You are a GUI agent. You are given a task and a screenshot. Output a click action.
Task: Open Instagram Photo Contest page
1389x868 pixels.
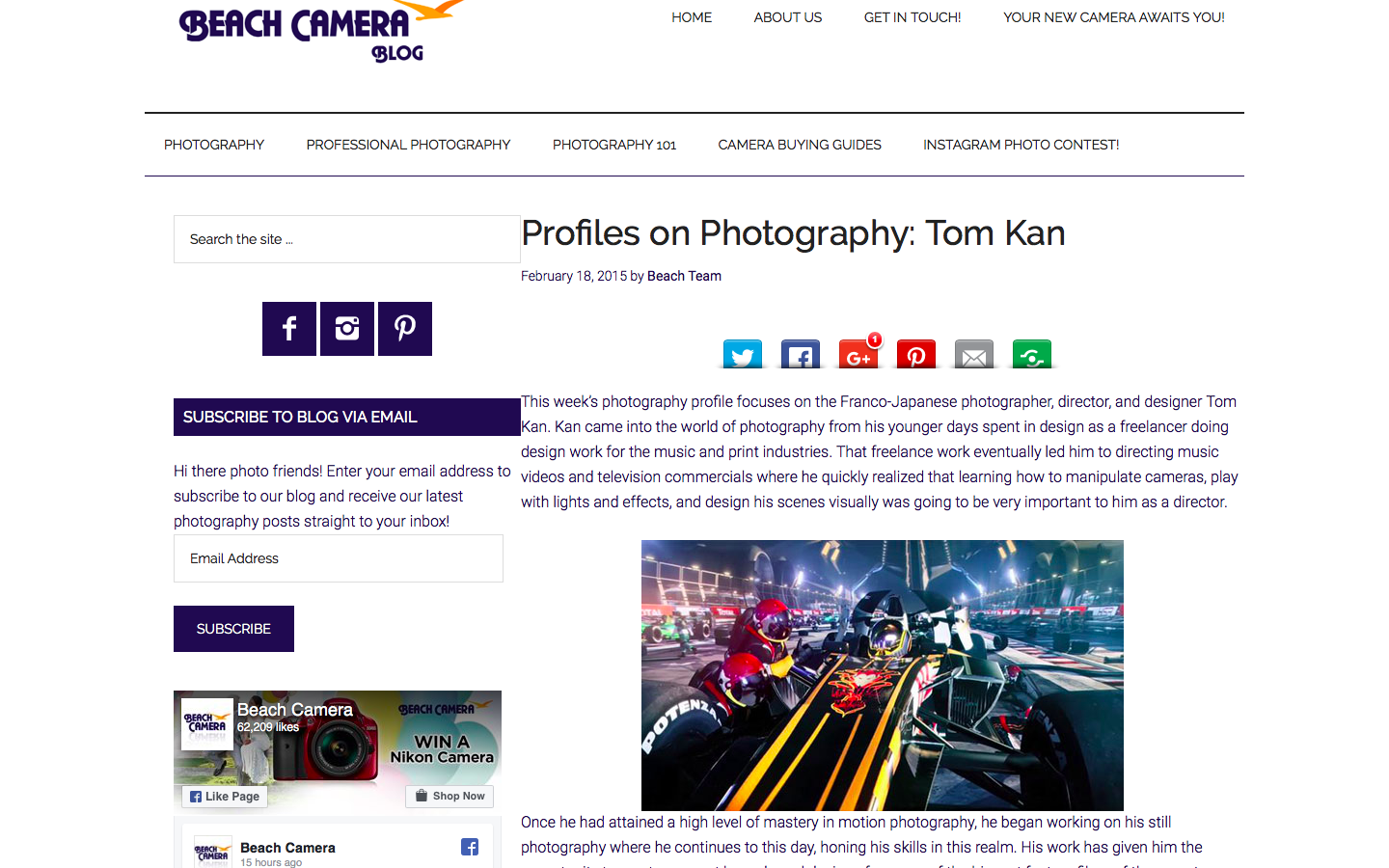pos(1021,145)
